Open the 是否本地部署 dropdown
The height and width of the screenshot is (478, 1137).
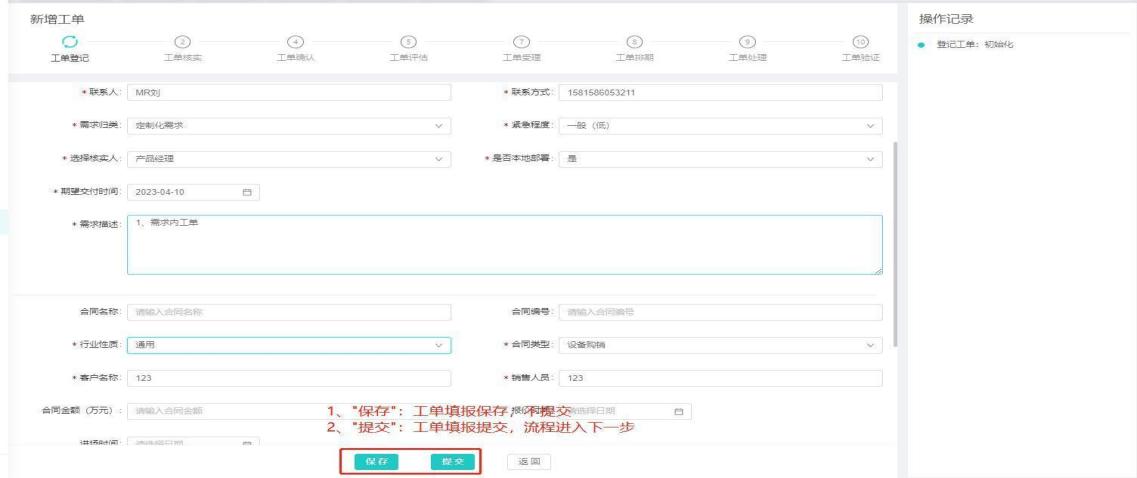pyautogui.click(x=870, y=159)
